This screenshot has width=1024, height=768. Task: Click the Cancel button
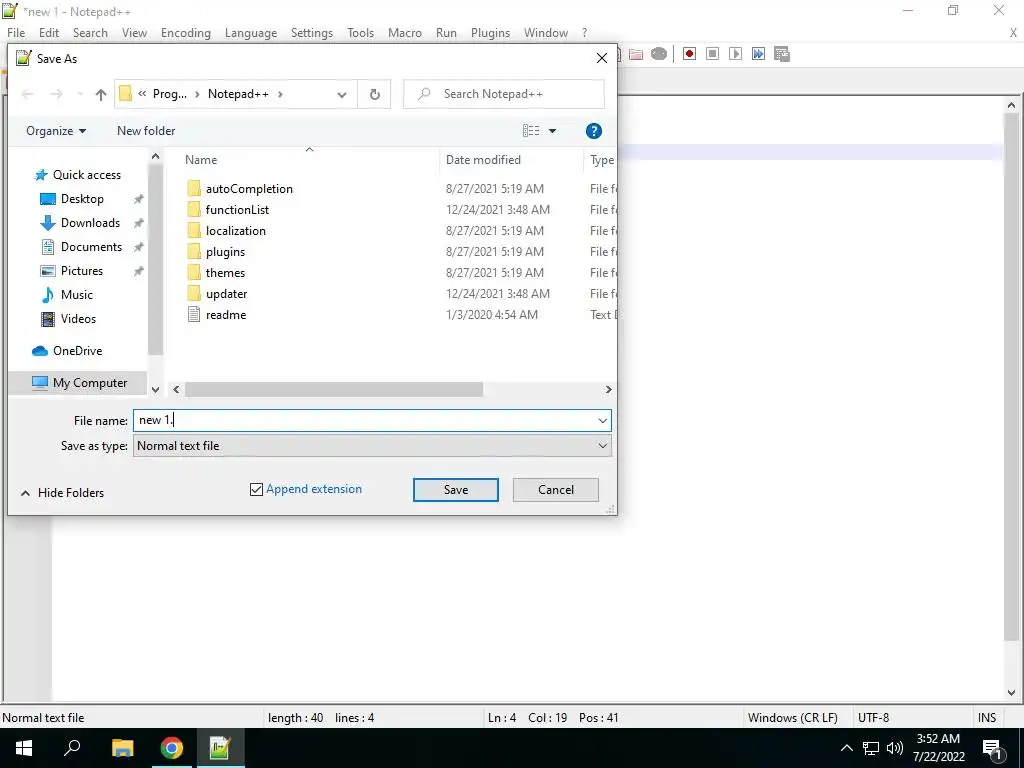coord(556,490)
